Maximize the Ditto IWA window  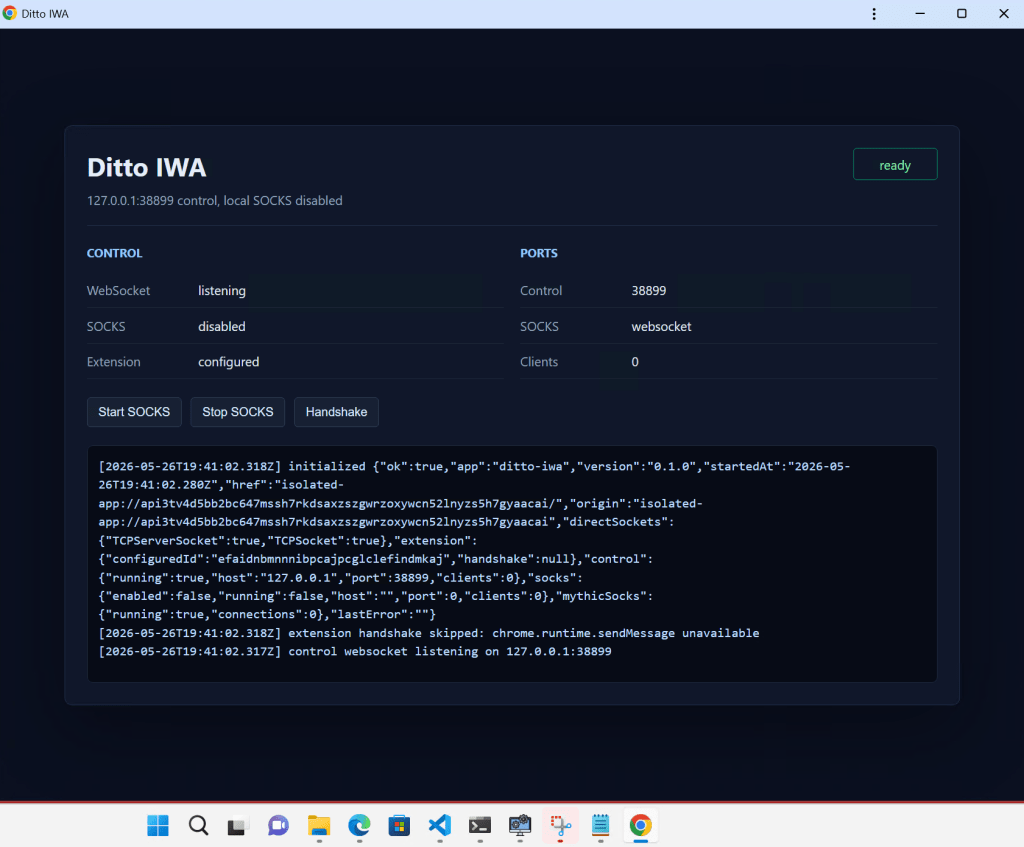point(962,14)
